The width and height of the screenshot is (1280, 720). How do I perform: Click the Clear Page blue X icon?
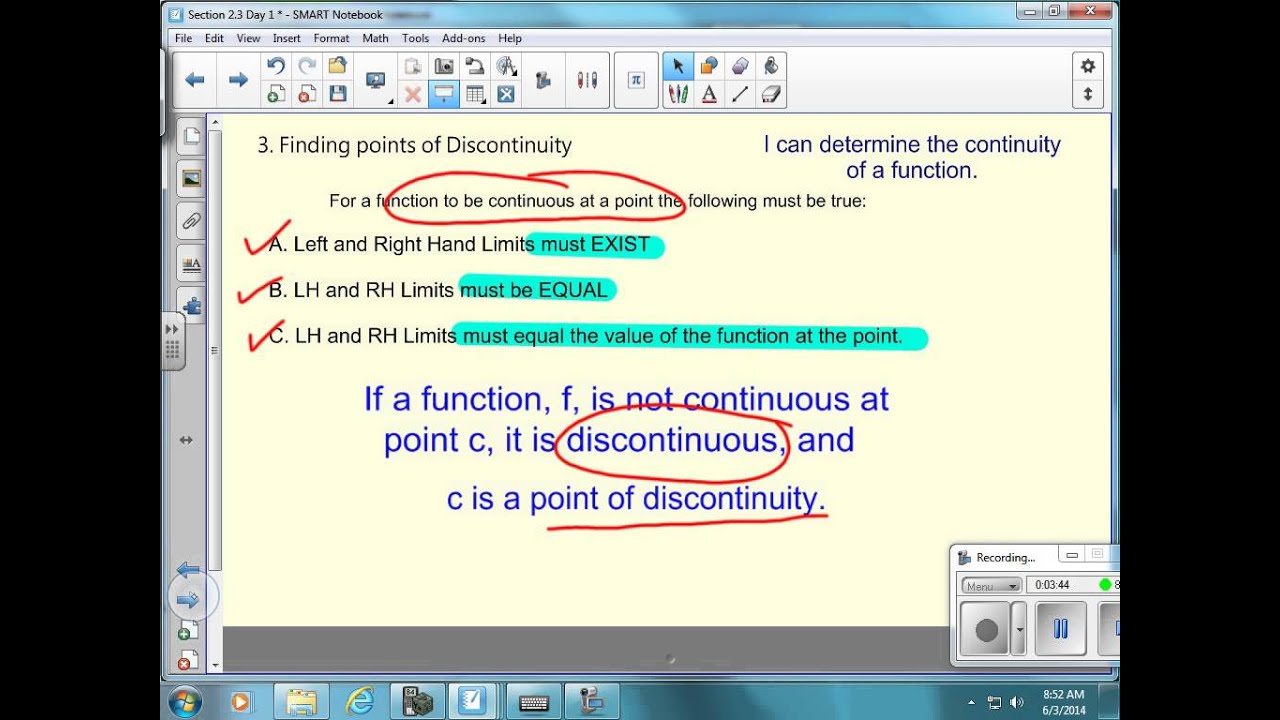tap(506, 94)
